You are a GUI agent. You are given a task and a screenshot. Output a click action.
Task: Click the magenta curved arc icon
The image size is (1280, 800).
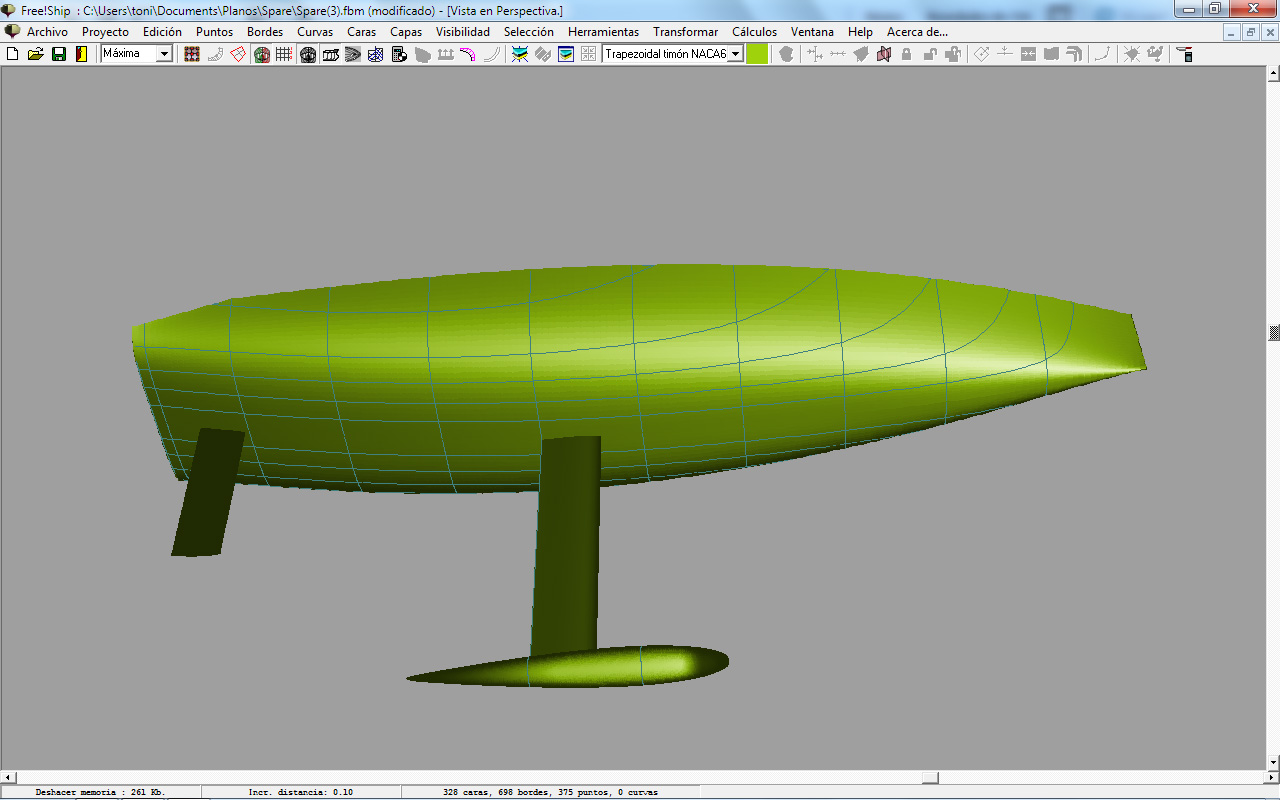467,54
